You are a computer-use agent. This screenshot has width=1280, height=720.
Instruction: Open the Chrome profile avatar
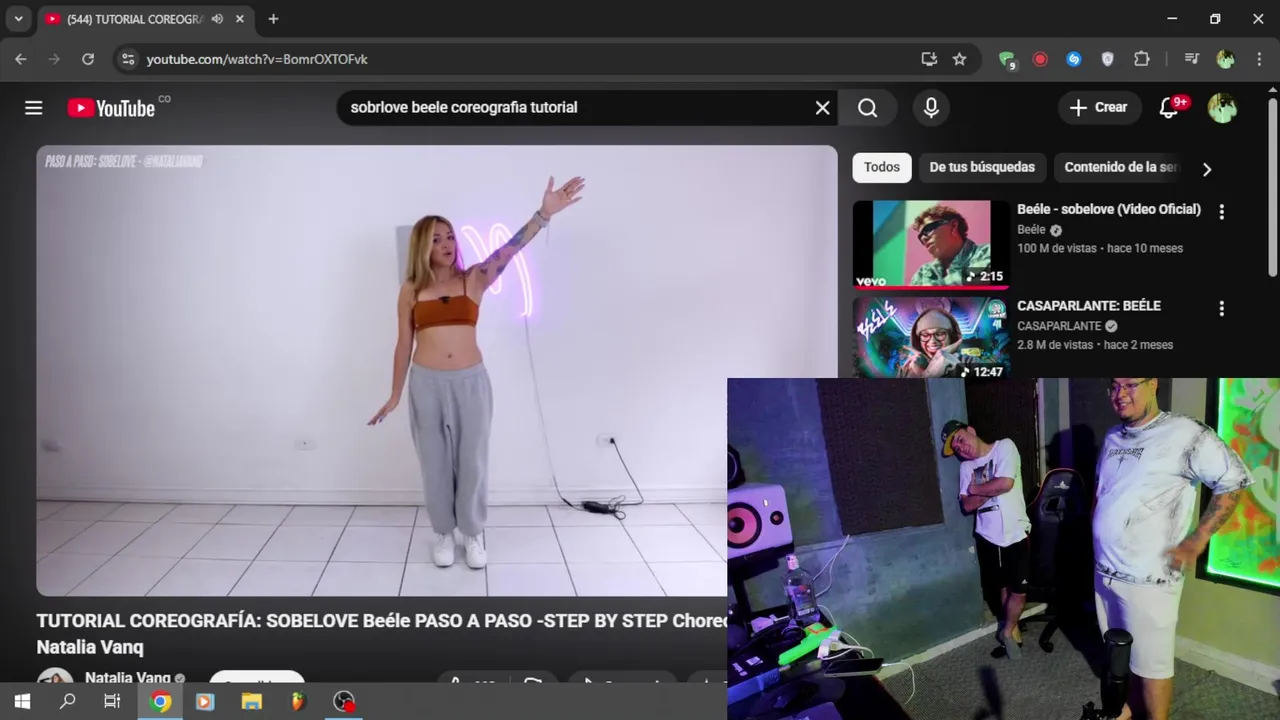tap(1225, 59)
